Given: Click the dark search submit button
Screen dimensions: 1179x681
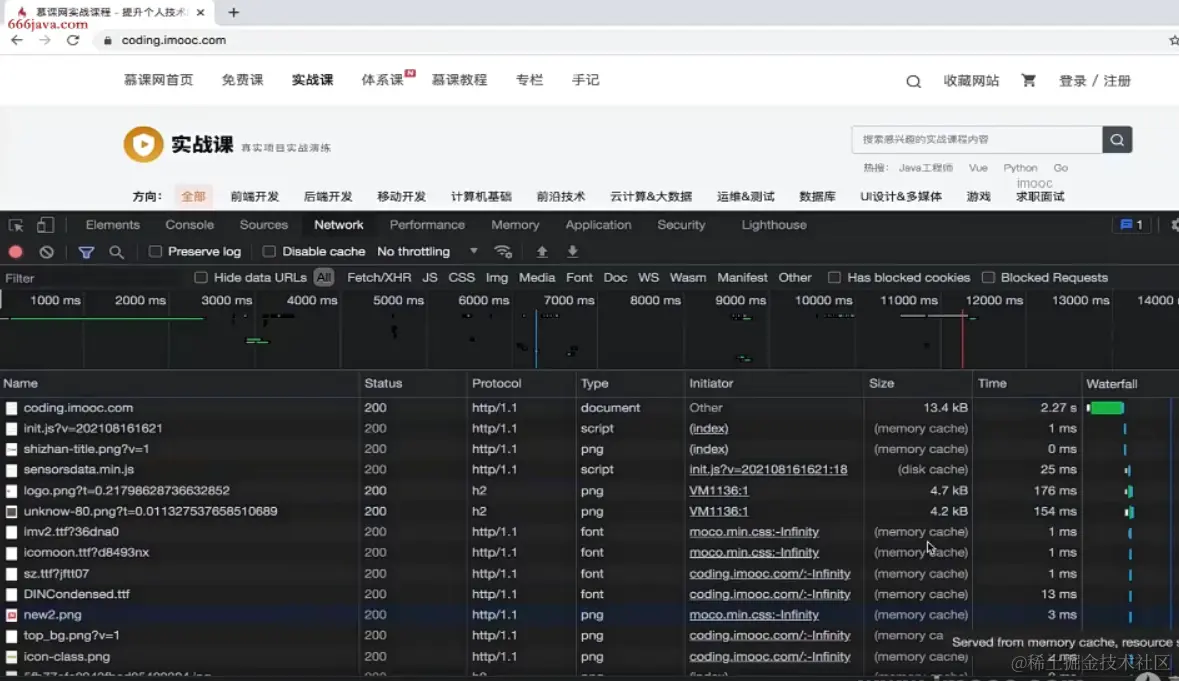Looking at the screenshot, I should [1117, 140].
